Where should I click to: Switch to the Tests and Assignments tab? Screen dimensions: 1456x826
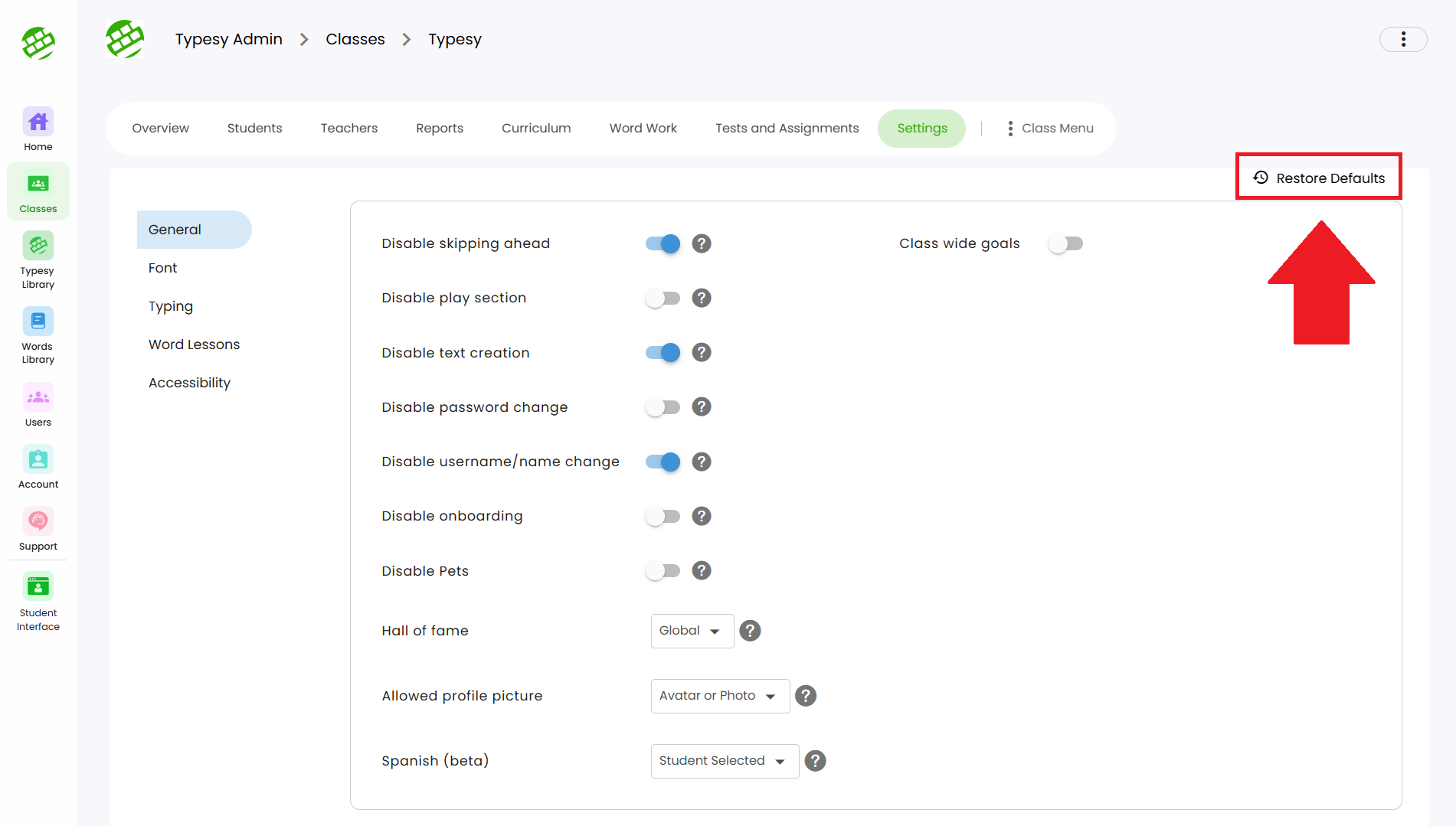(787, 129)
